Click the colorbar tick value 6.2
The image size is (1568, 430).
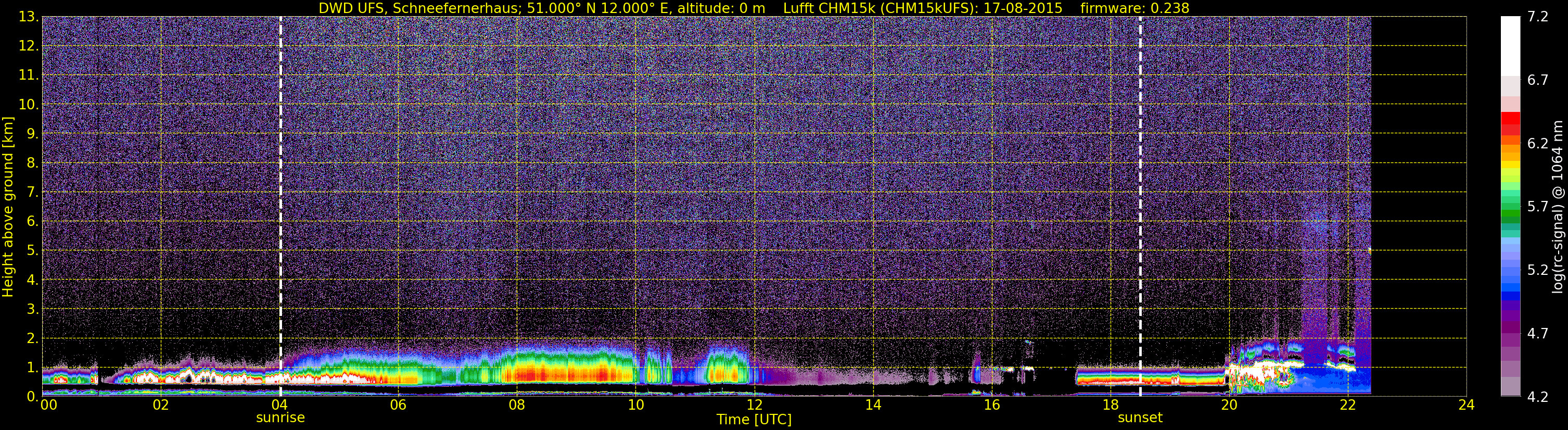click(x=1538, y=143)
